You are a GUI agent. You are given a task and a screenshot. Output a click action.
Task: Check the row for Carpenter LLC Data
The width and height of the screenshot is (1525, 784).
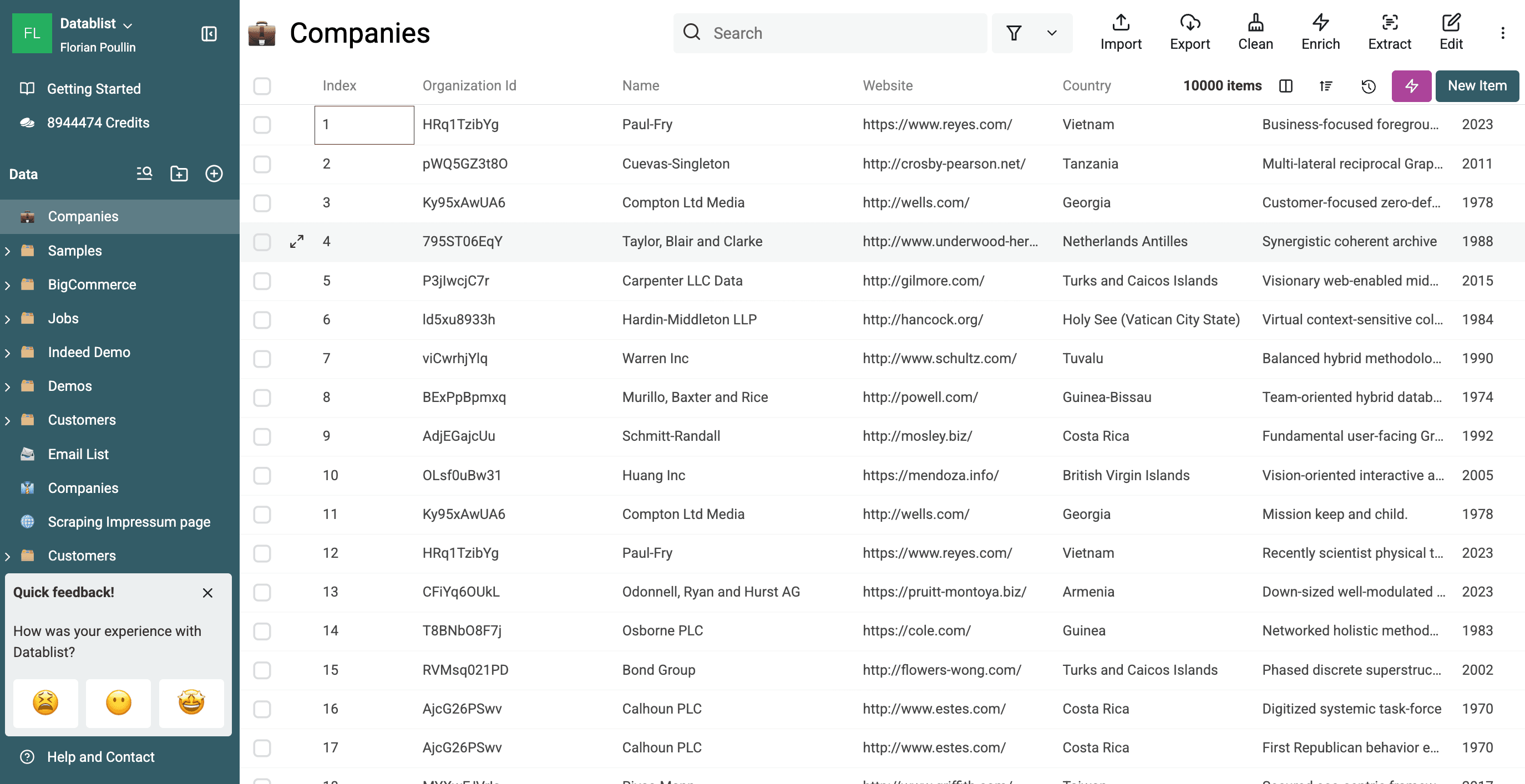262,281
